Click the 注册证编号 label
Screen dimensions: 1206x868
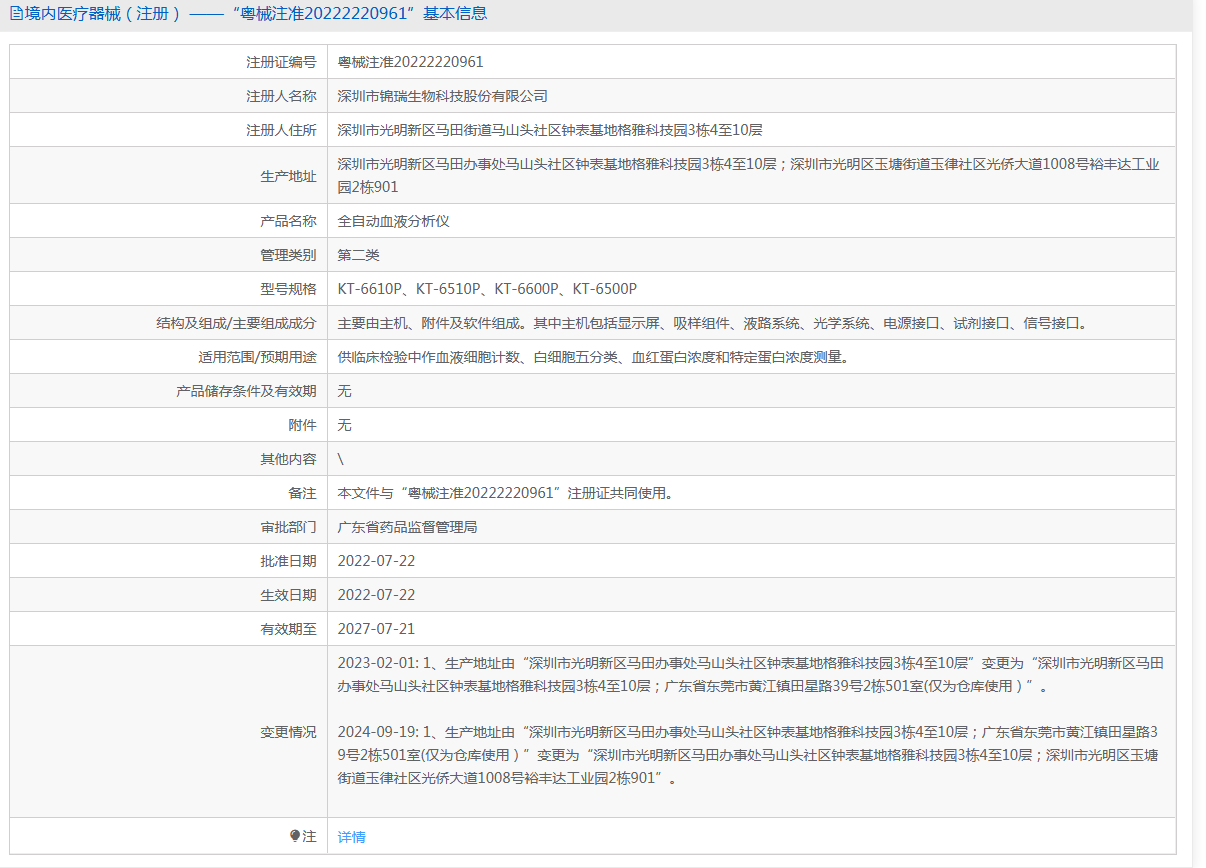point(282,62)
